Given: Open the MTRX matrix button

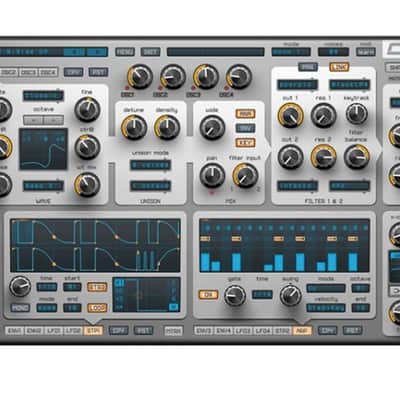Looking at the screenshot, I should [174, 331].
